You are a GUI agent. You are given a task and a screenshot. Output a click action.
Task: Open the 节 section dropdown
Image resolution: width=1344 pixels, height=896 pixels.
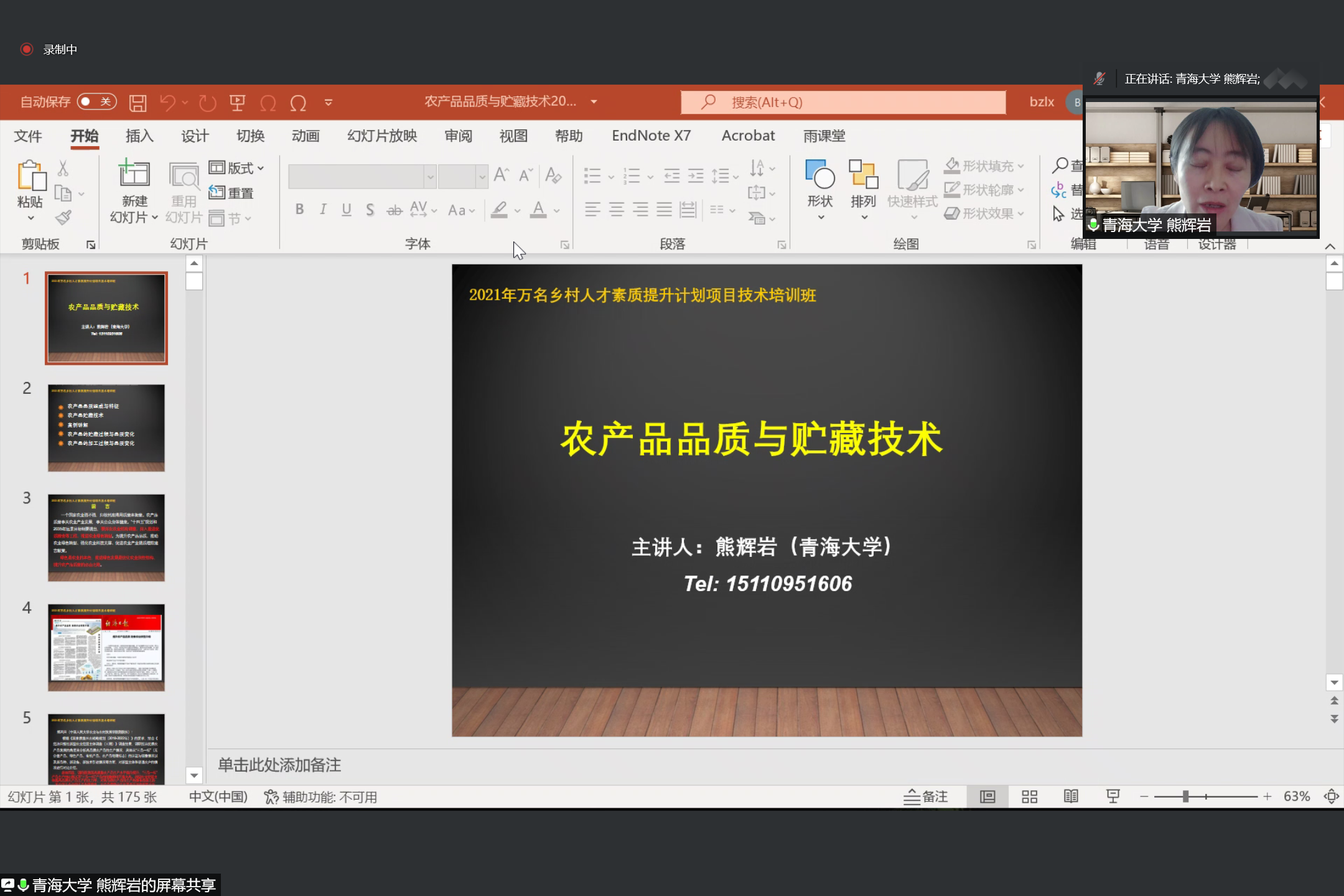(230, 218)
